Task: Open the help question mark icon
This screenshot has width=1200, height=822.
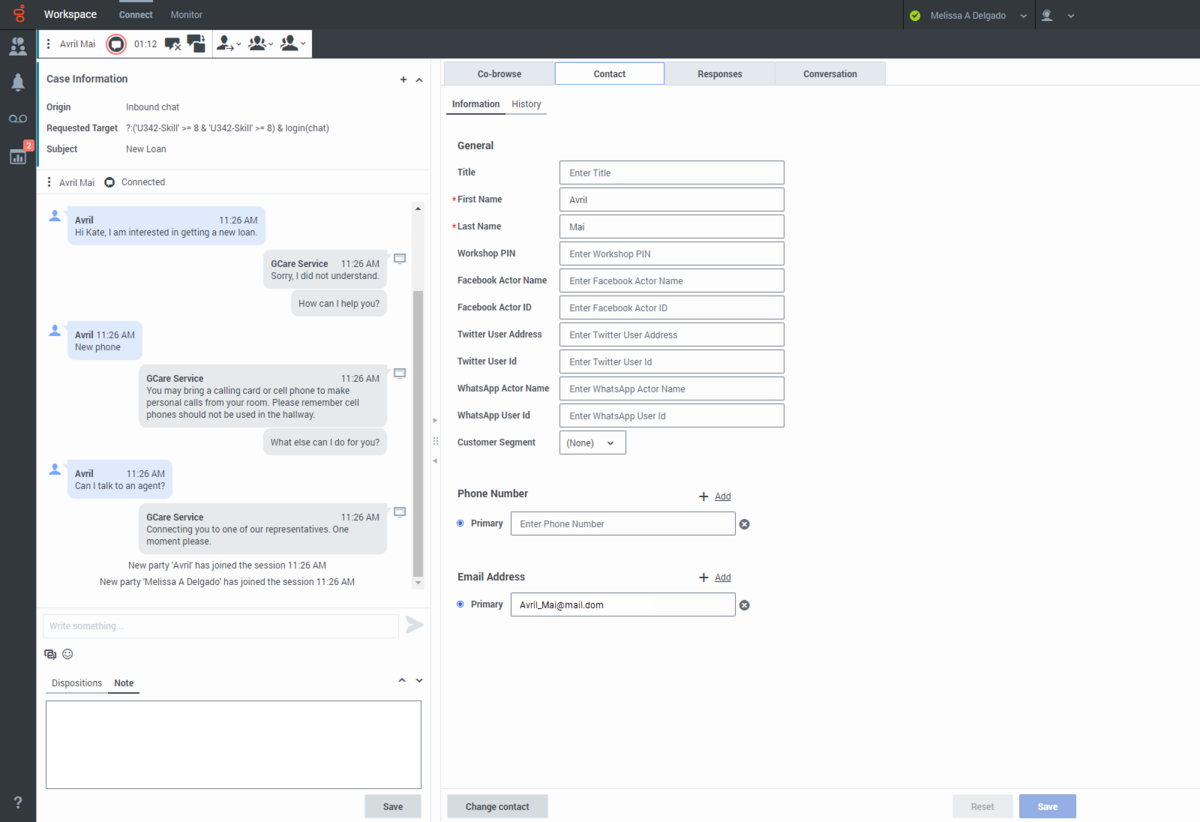Action: [18, 803]
